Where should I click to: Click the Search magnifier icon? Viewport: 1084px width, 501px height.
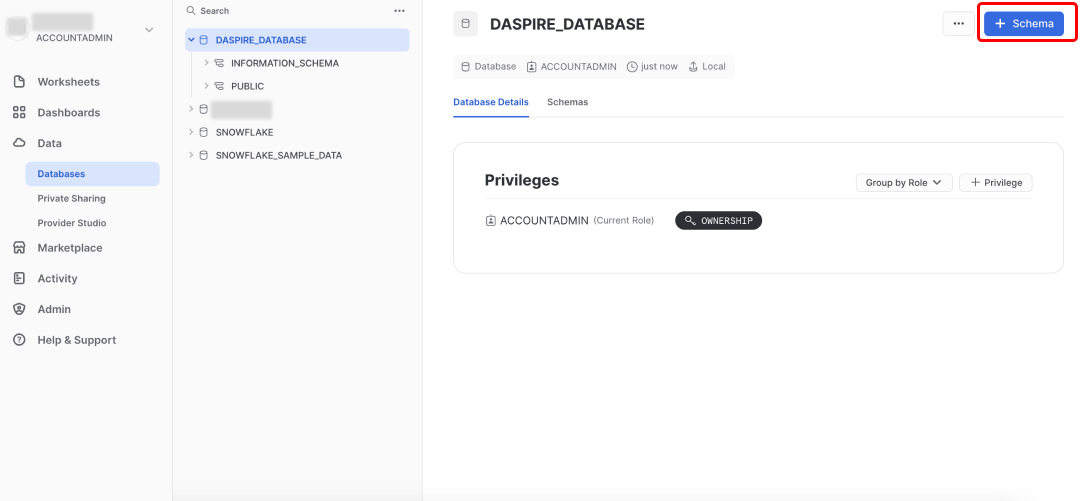191,11
